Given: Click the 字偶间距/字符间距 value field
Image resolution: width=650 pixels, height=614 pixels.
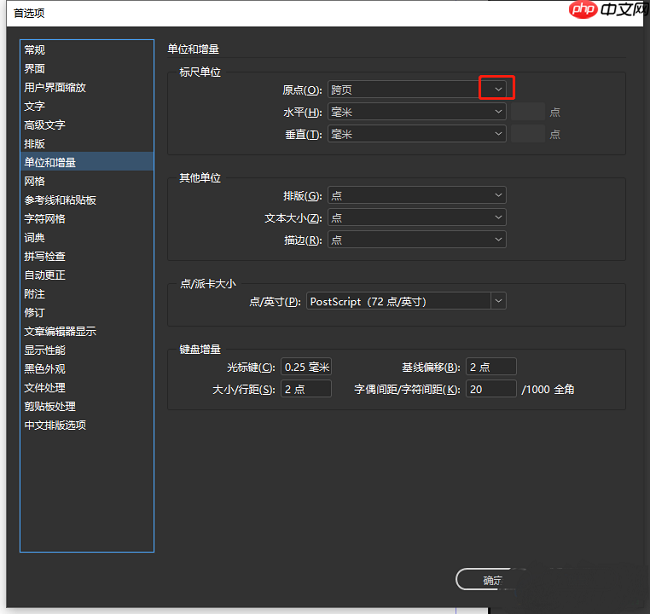Looking at the screenshot, I should point(491,389).
